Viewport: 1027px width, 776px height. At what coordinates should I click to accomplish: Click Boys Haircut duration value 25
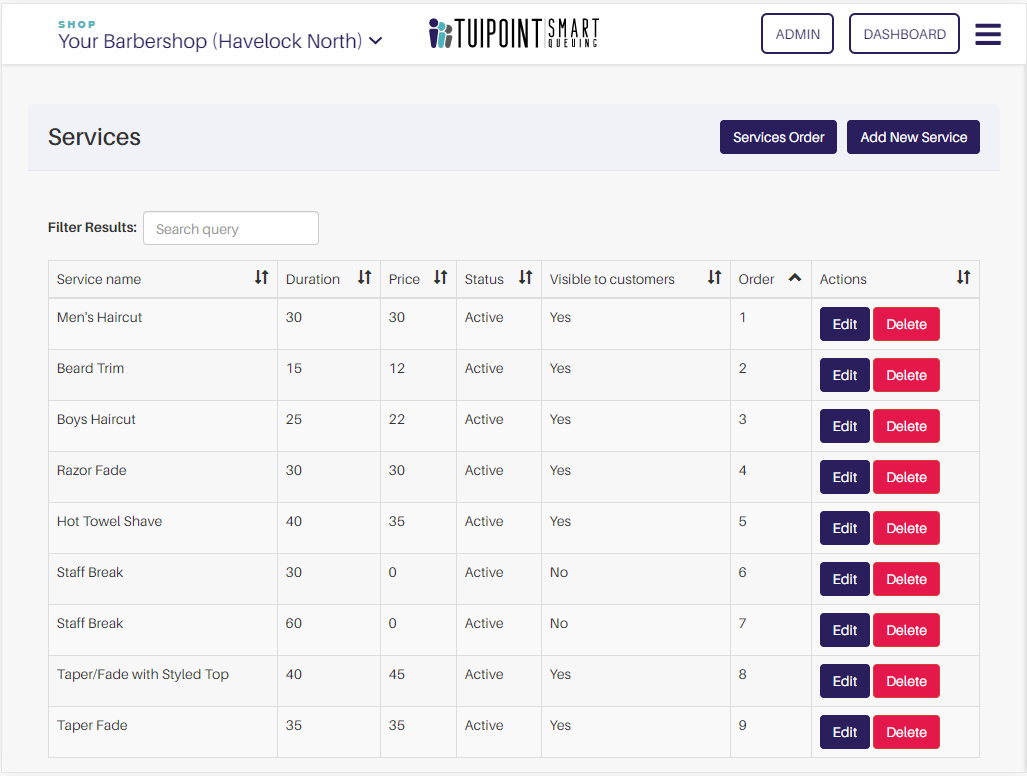pos(293,419)
